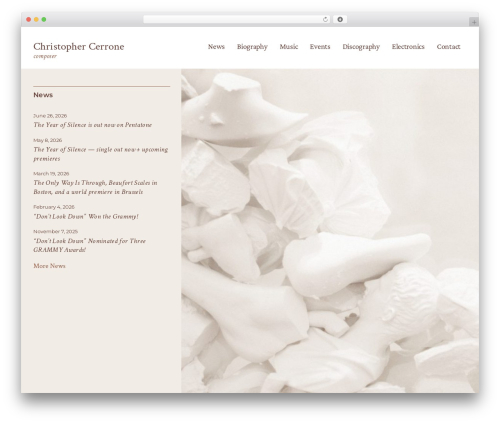Click the 'March 19, 2026' date

[x=51, y=174]
